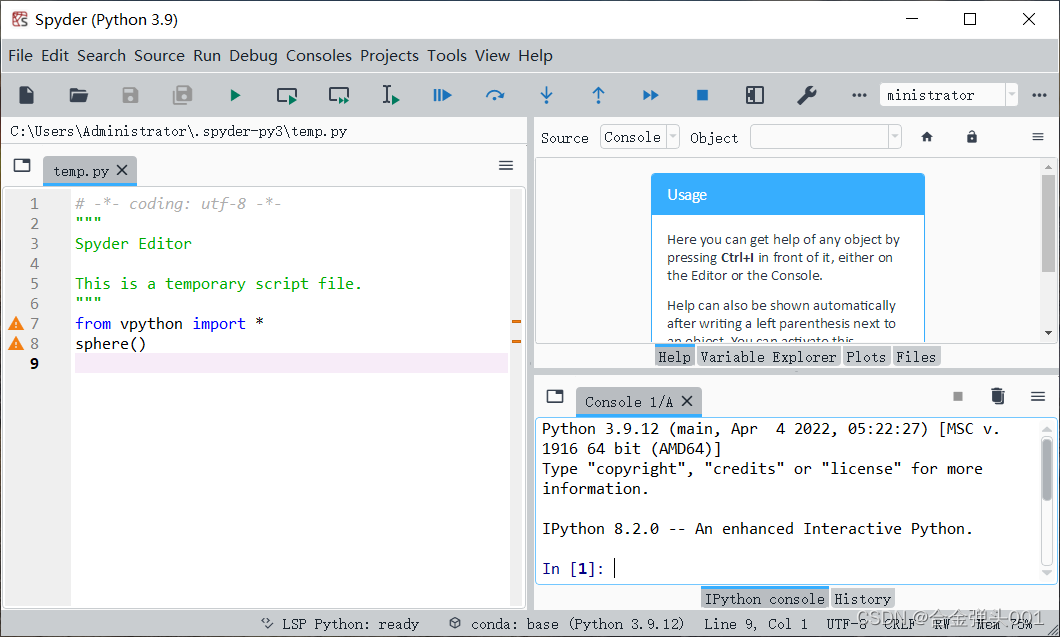Open the overflow dots after working directory
This screenshot has height=637, width=1060.
(x=1040, y=95)
